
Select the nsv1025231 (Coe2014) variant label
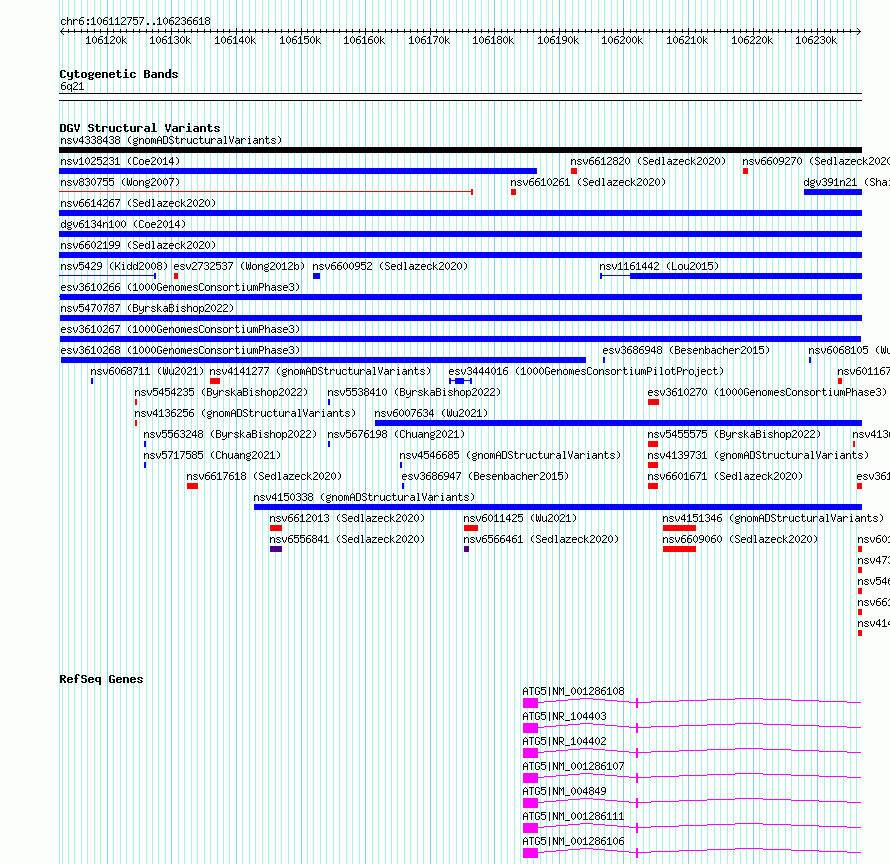click(120, 161)
